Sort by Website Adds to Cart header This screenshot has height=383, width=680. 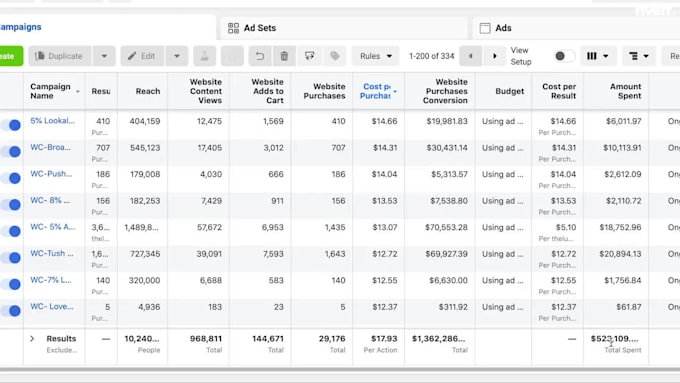267,91
